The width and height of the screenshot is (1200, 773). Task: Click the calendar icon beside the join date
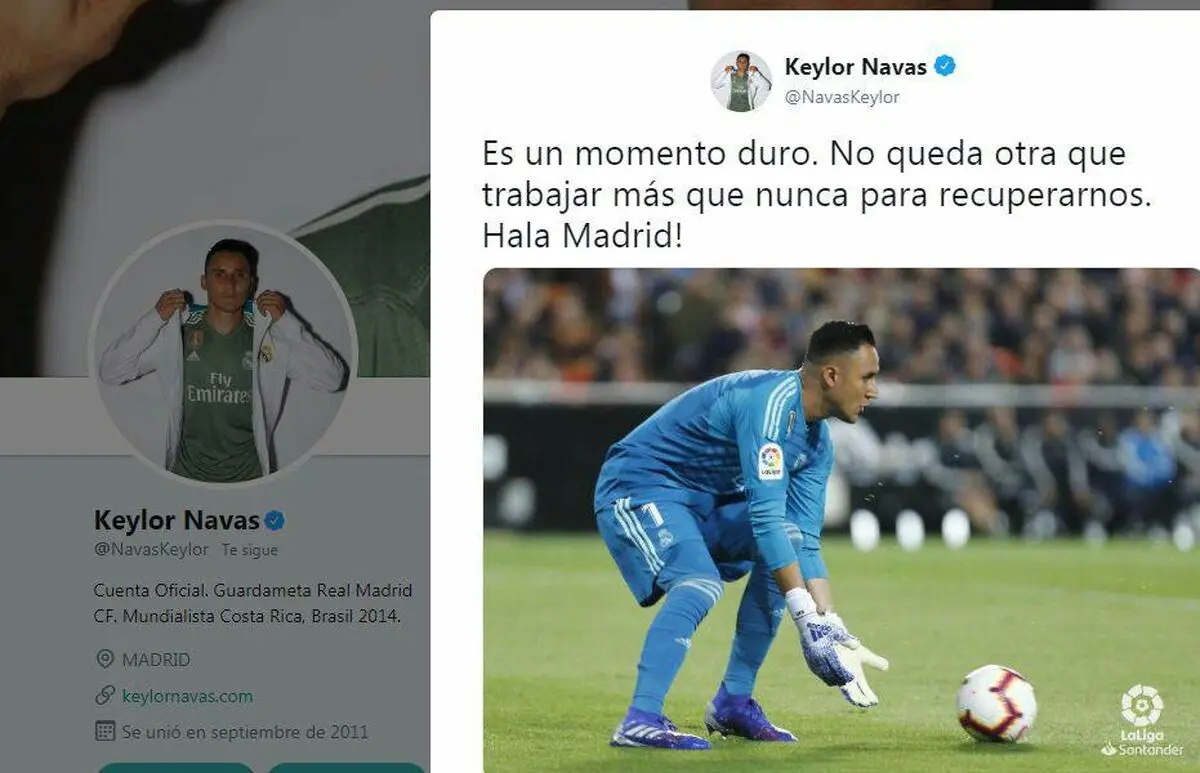click(105, 731)
